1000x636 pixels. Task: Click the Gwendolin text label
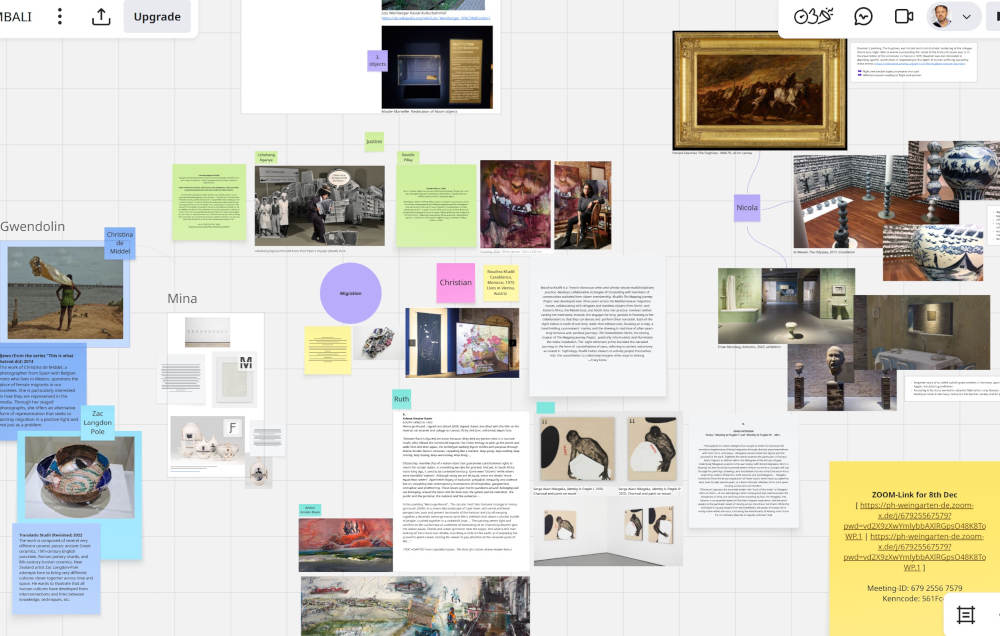(32, 227)
